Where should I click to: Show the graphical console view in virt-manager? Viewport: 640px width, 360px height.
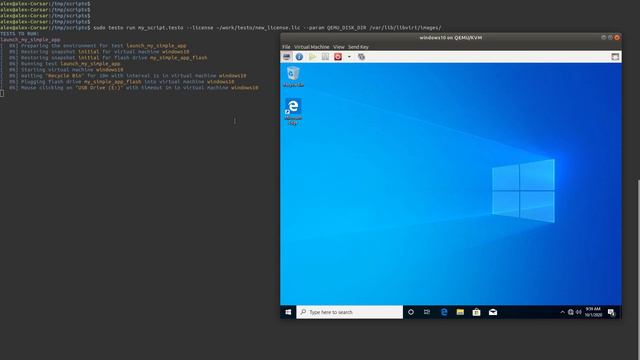pyautogui.click(x=287, y=57)
